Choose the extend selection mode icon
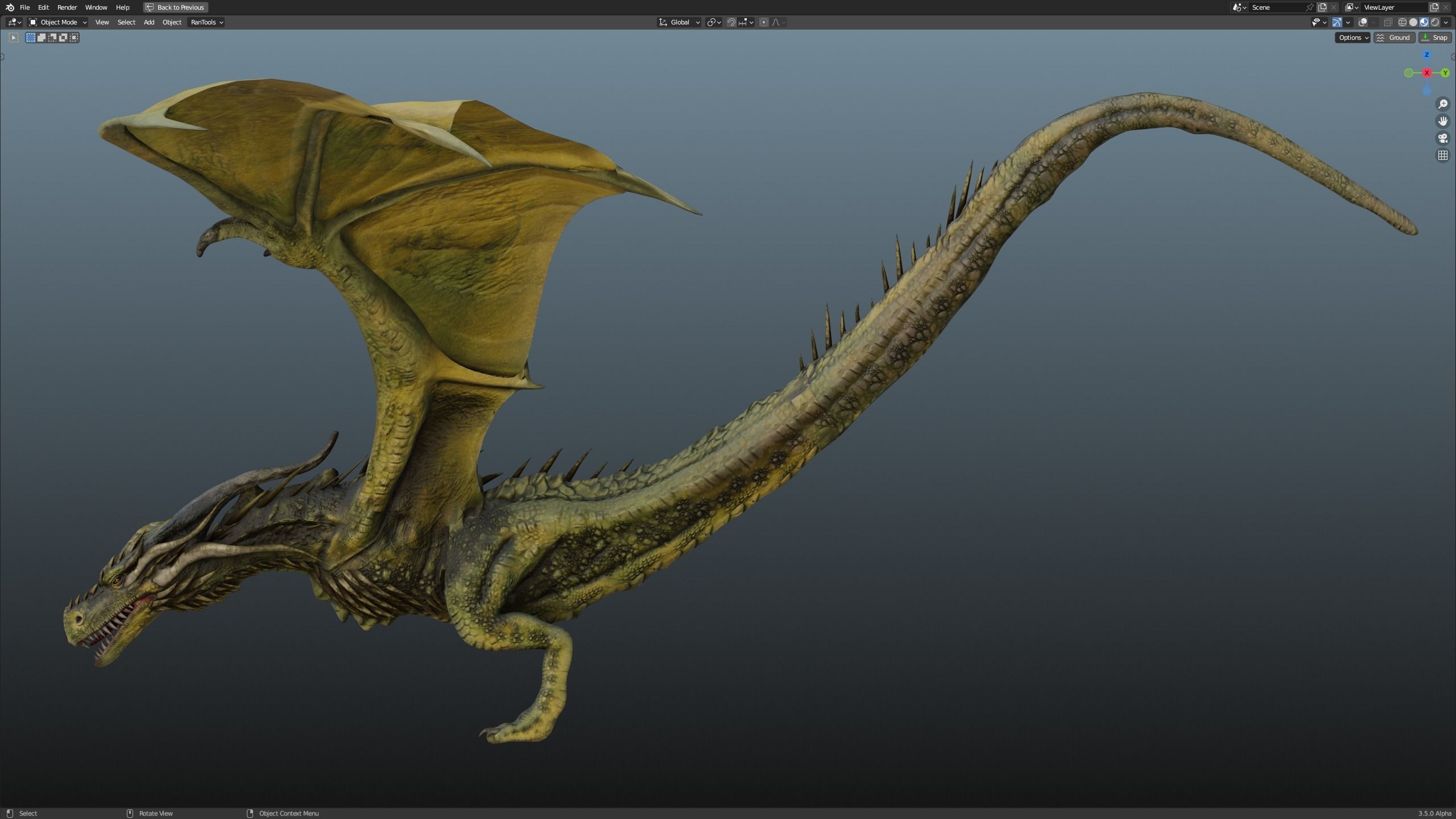 coord(42,38)
